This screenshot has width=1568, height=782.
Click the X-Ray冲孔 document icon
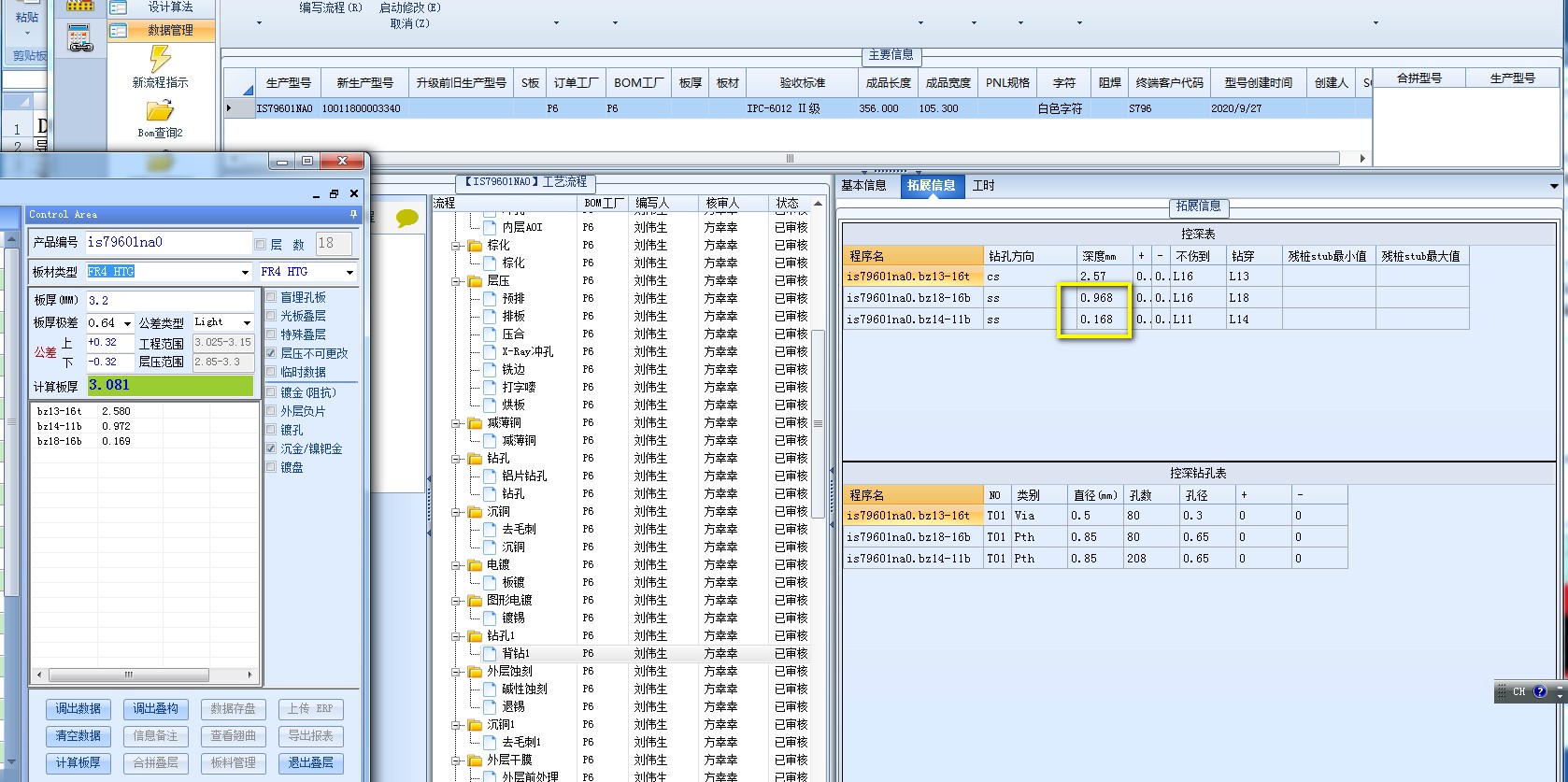click(491, 351)
